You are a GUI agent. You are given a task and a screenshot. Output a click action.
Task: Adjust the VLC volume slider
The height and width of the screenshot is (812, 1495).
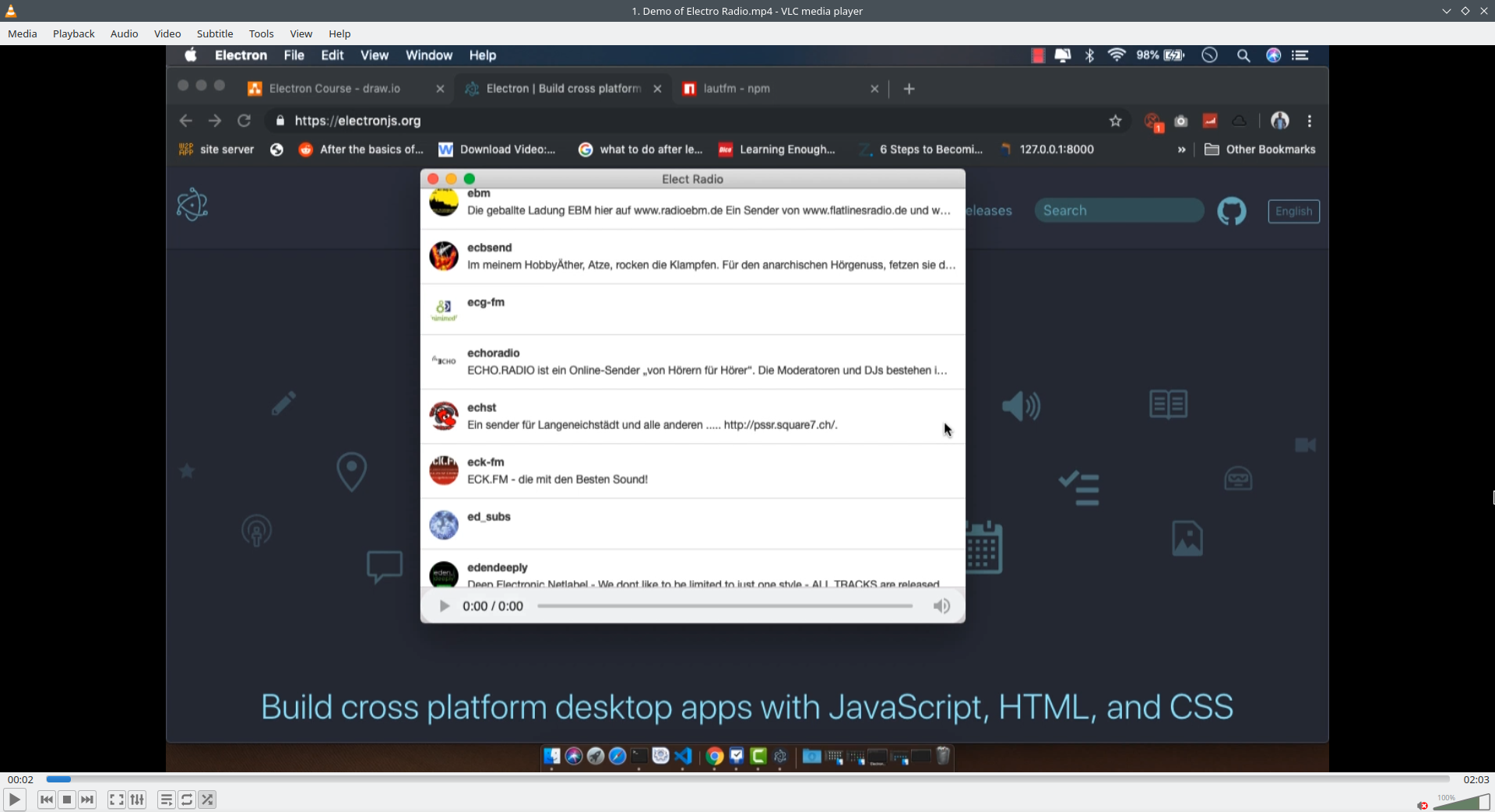pos(1461,801)
